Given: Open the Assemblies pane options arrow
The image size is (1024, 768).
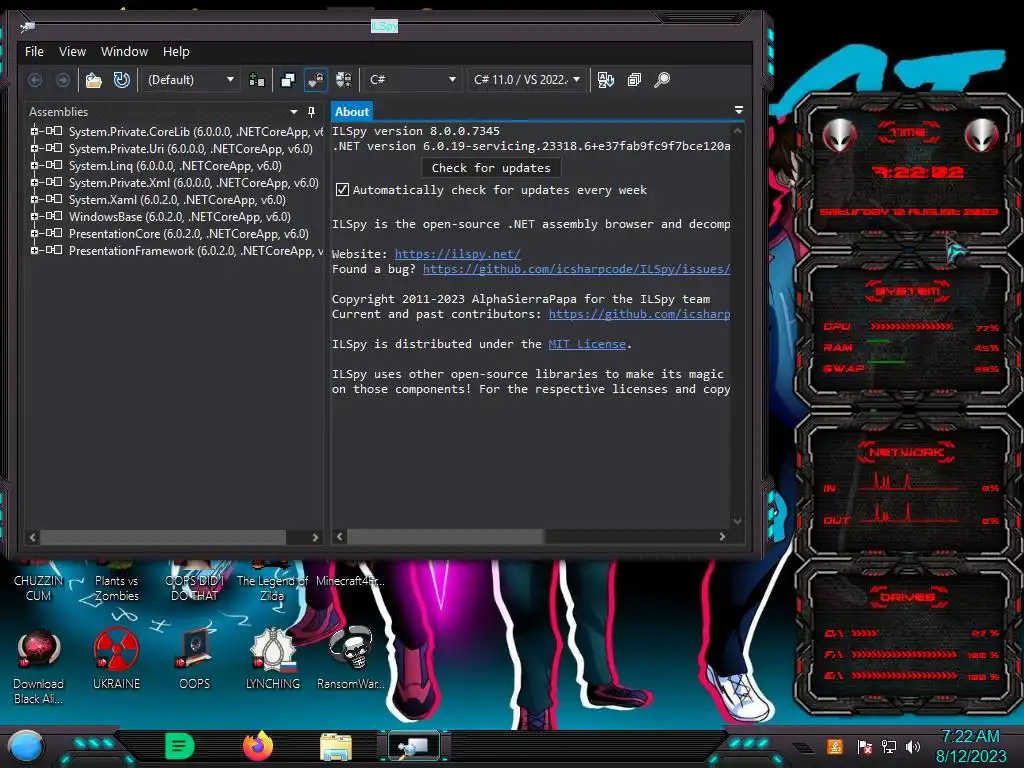Looking at the screenshot, I should (x=294, y=112).
